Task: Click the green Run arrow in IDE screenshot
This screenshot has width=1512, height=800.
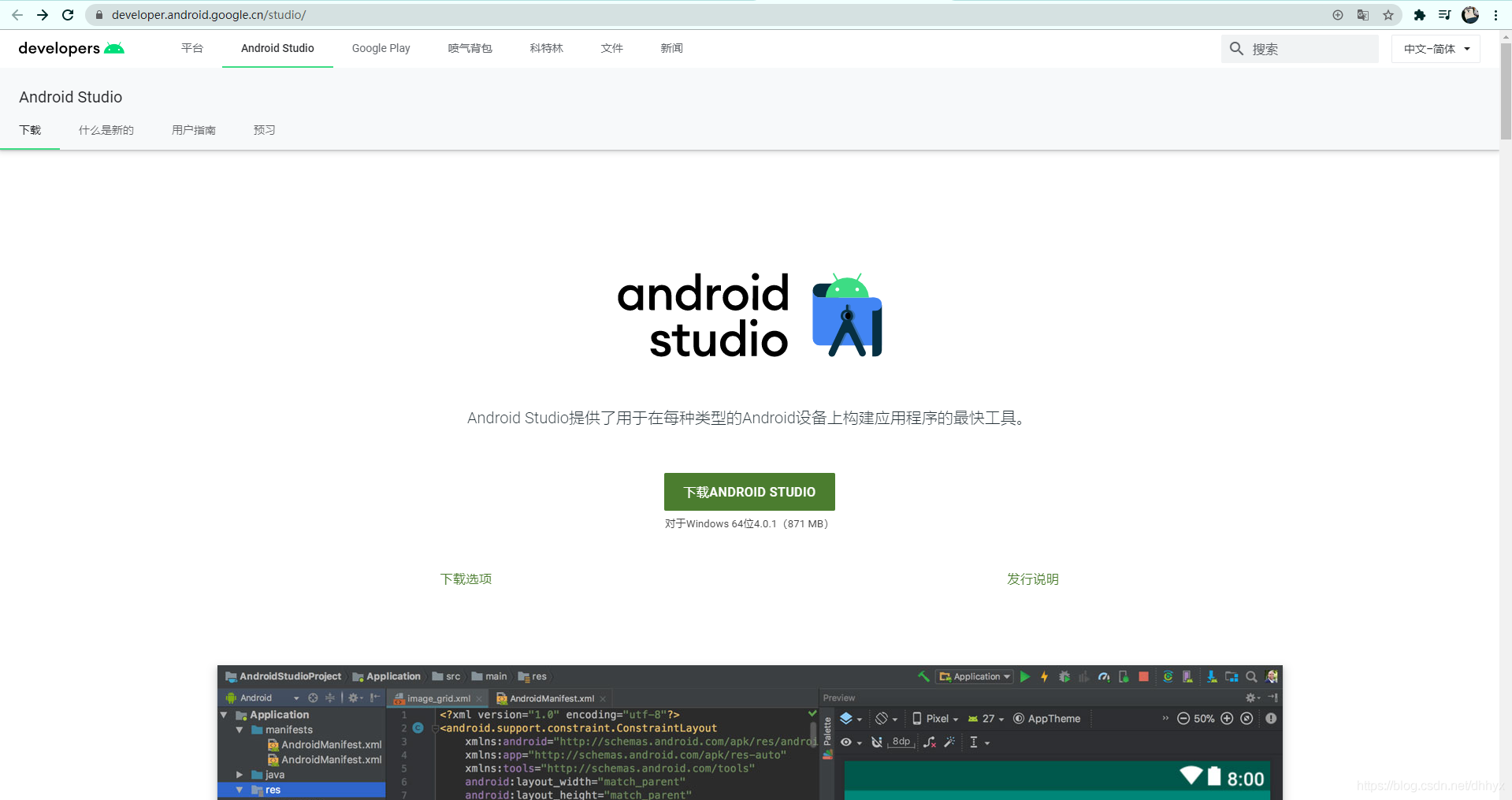Action: [x=1025, y=676]
